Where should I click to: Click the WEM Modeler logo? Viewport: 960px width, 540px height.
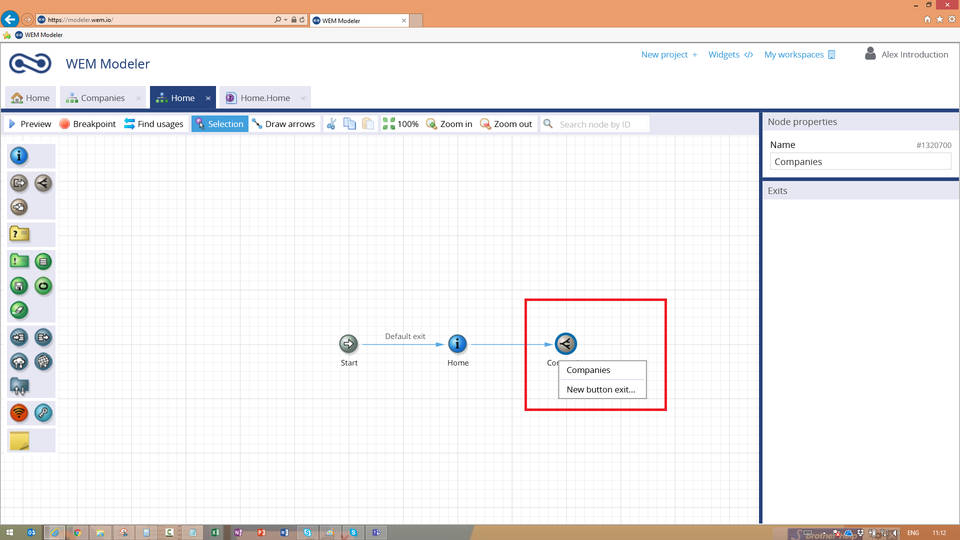[x=30, y=63]
